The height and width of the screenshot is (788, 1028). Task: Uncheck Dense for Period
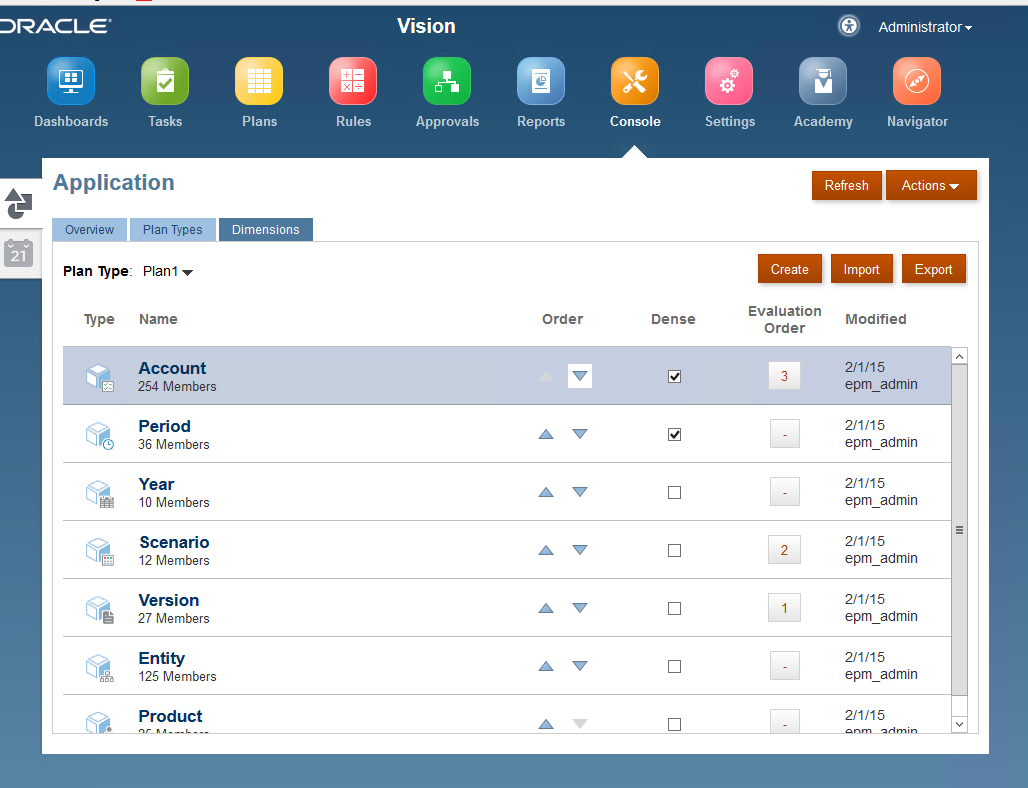674,435
